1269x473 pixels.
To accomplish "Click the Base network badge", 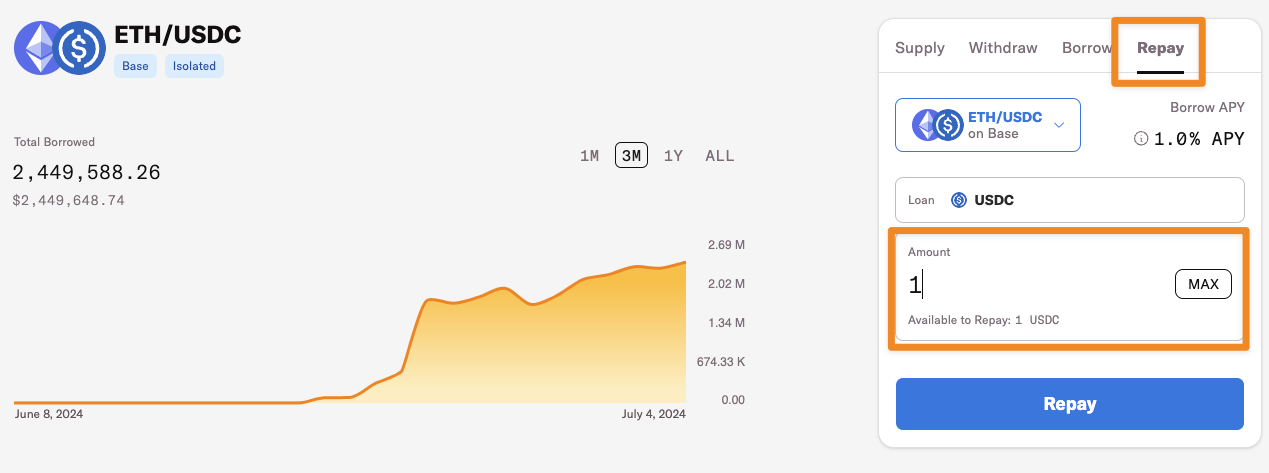I will [x=135, y=67].
